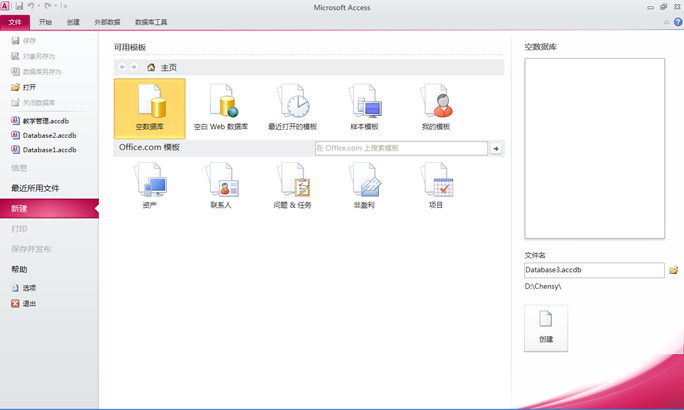Click the save icon in quick access toolbar

click(19, 6)
